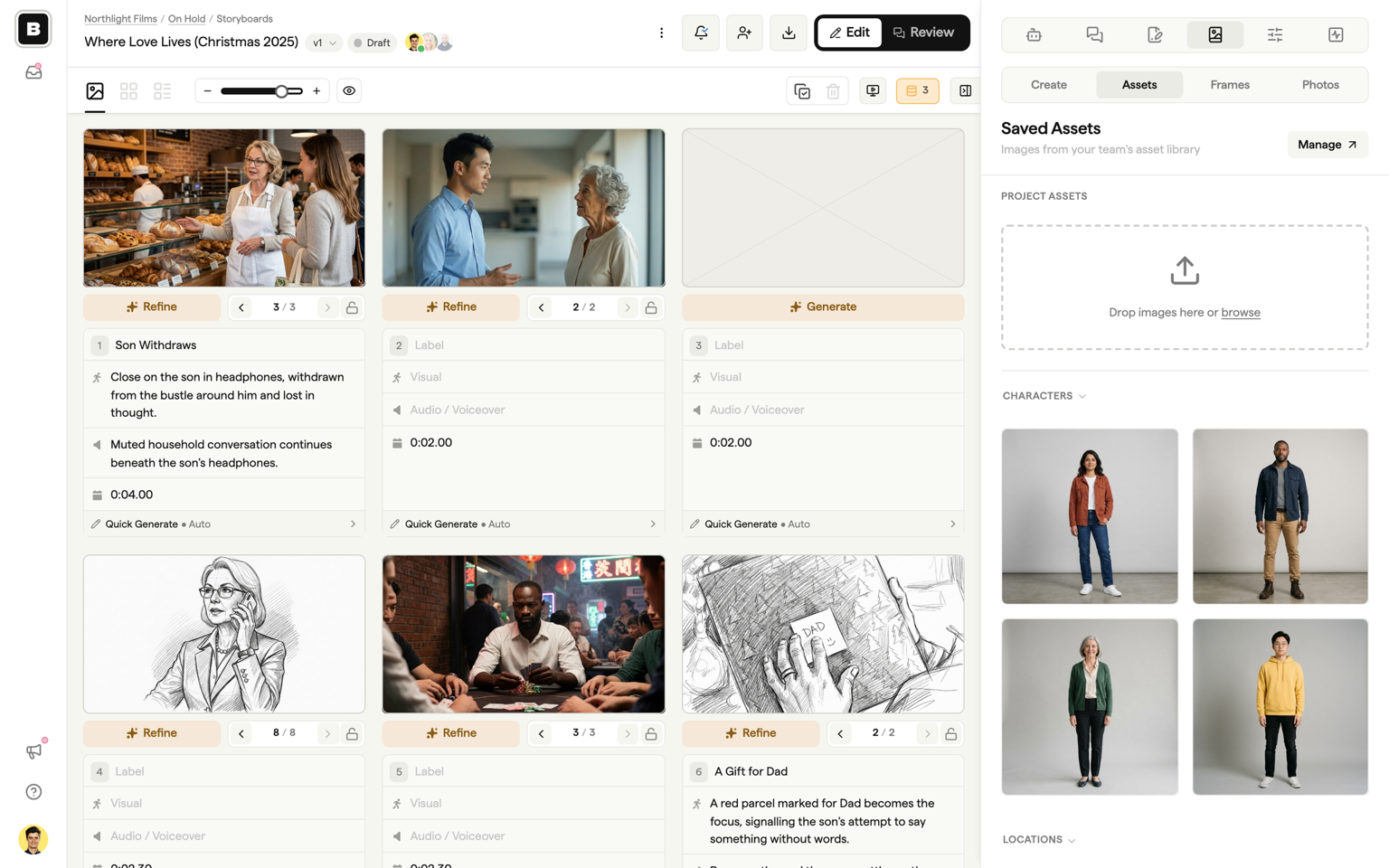Click the add collaborator icon

744,33
